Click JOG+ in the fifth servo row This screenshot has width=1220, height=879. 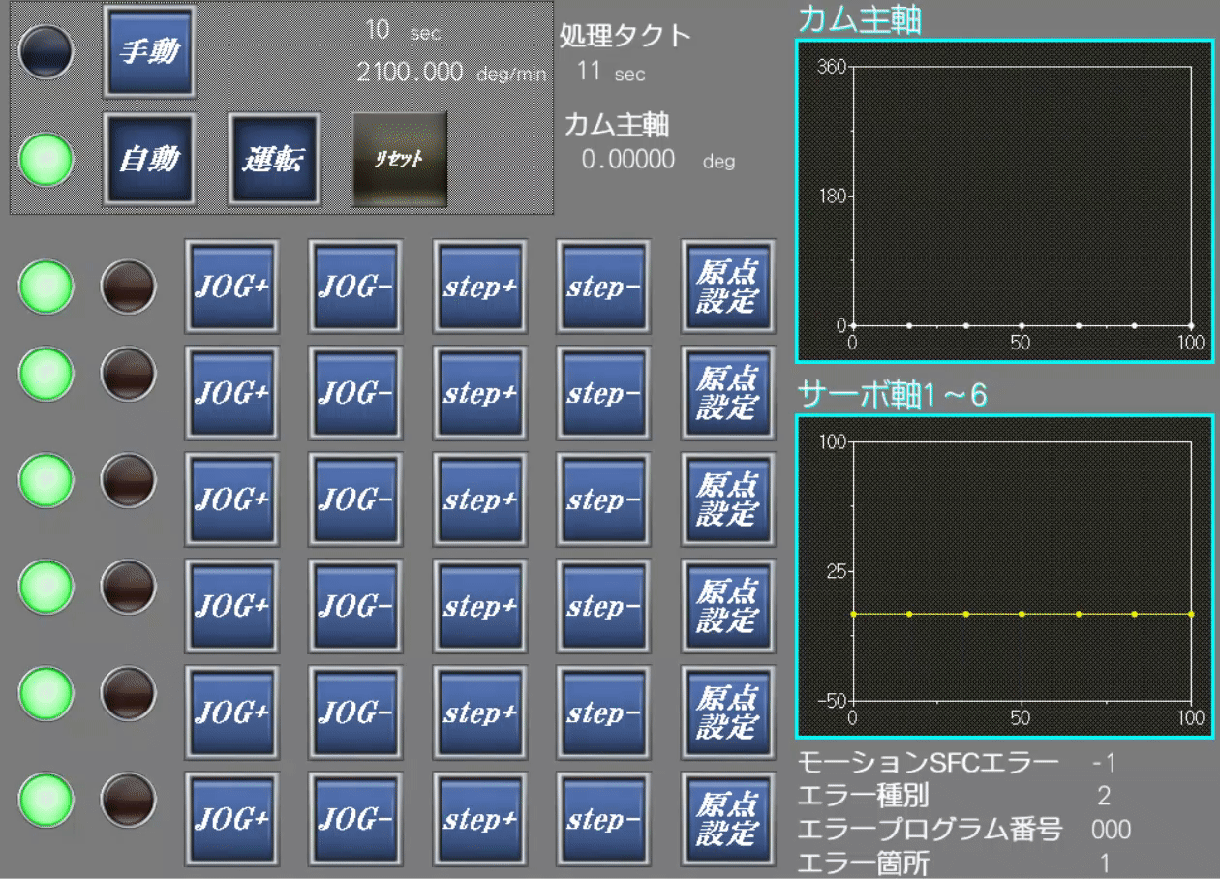[232, 713]
